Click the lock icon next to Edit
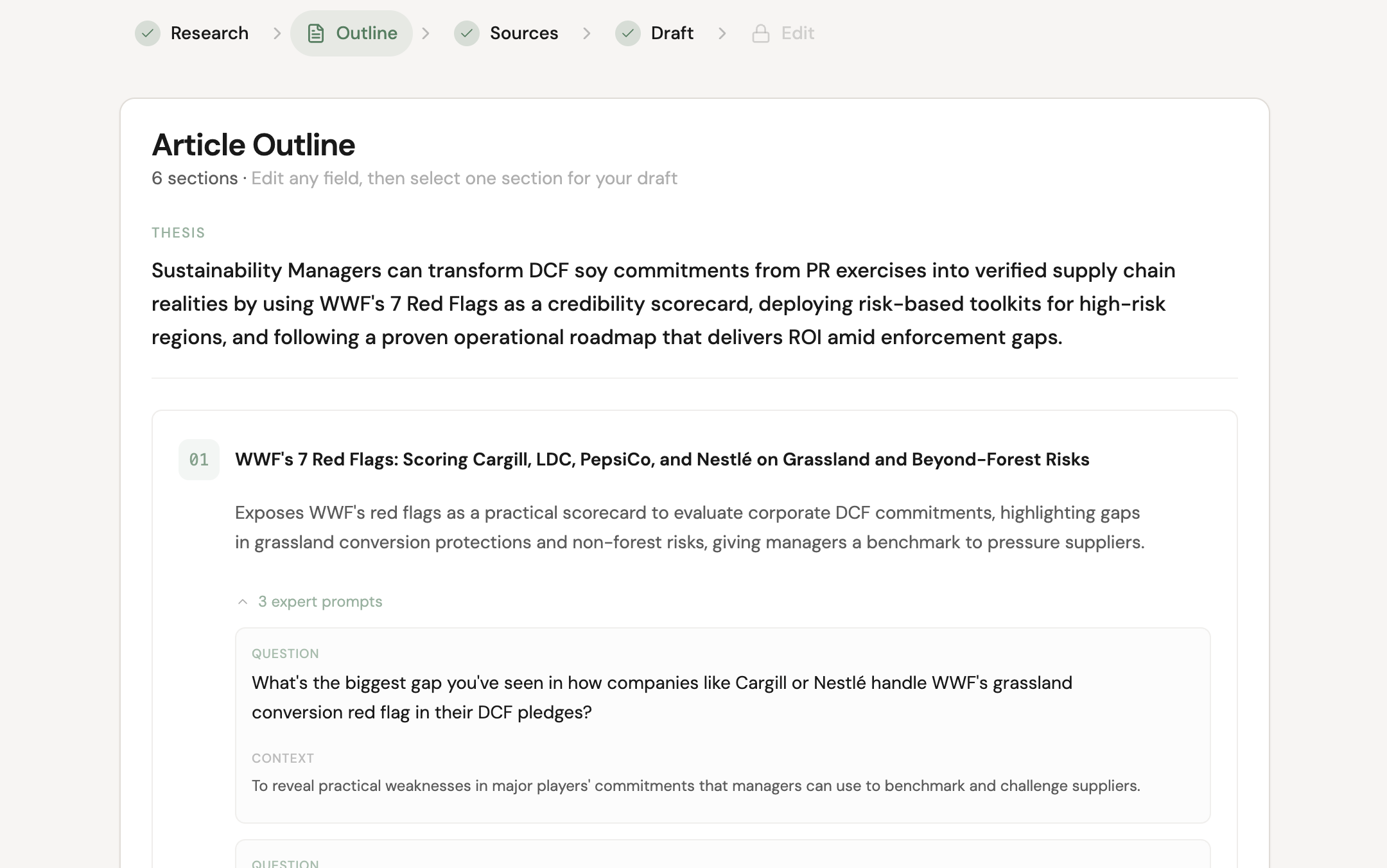 pyautogui.click(x=760, y=33)
